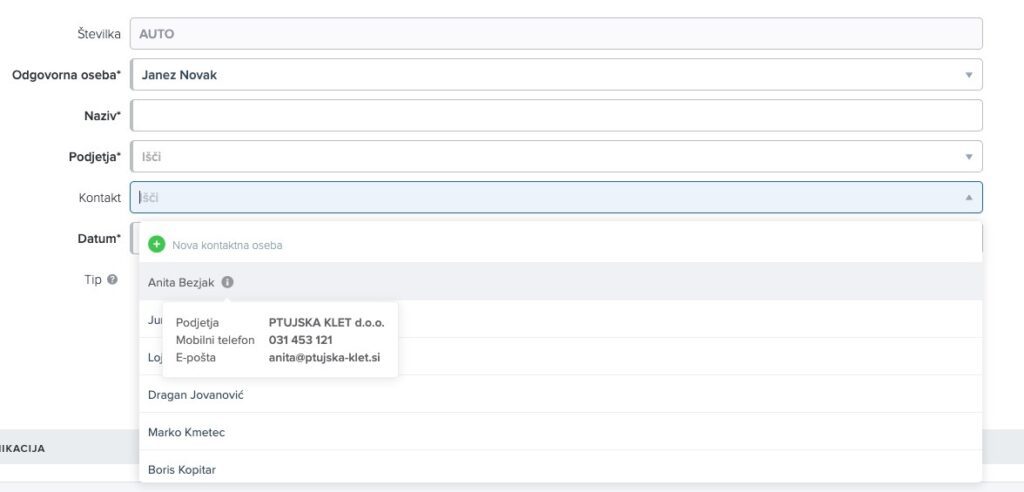
Task: Collapse the Kontakt dropdown using its arrow
Action: click(x=967, y=198)
